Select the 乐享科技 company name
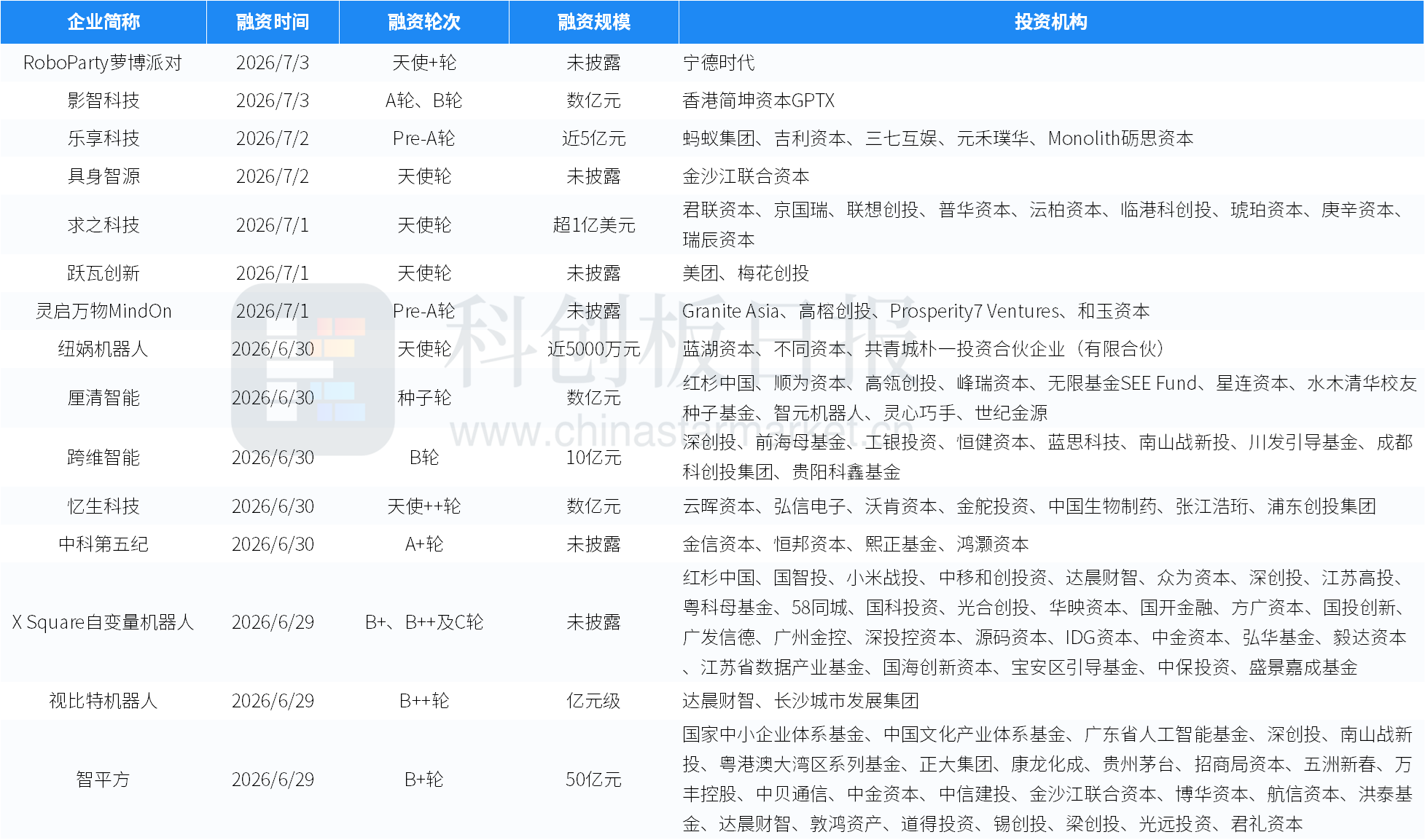This screenshot has height=840, width=1425. click(x=104, y=138)
